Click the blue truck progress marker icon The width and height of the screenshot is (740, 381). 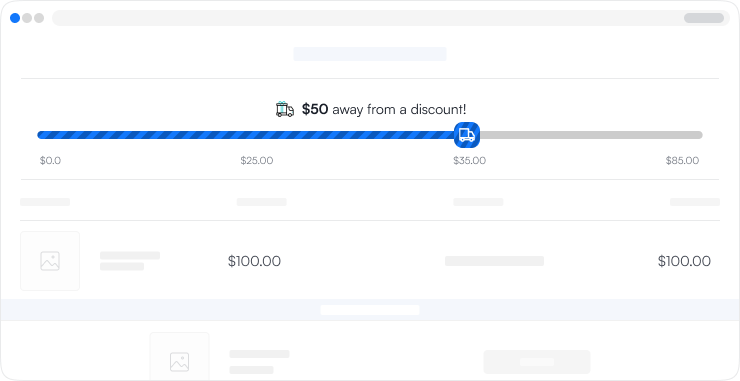click(467, 135)
